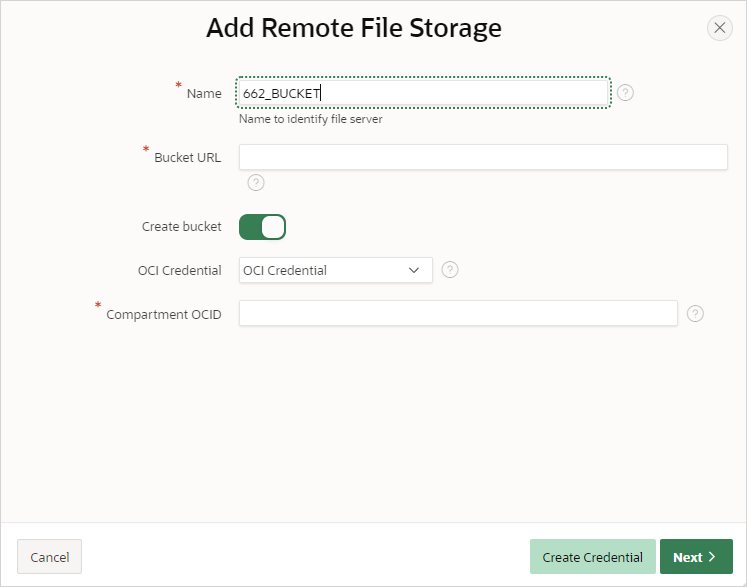
Task: Focus the Bucket URL text field
Action: coord(483,157)
